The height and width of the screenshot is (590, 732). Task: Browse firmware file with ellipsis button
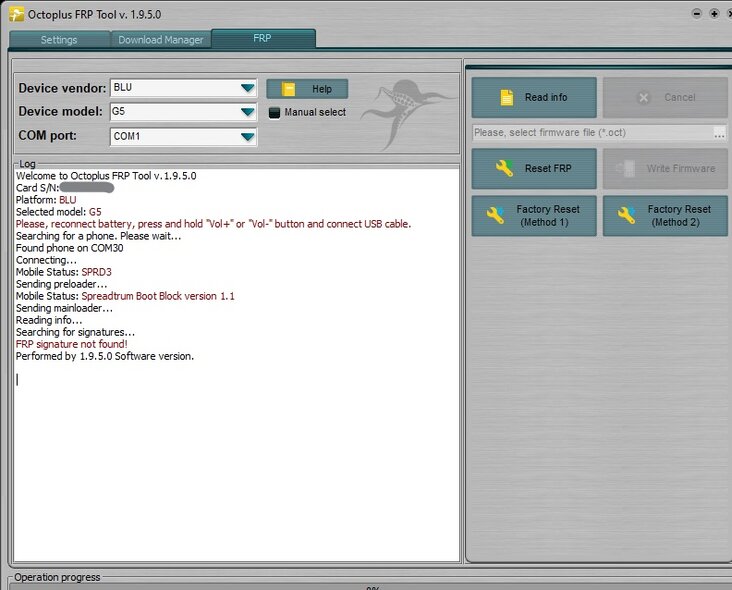pos(719,133)
